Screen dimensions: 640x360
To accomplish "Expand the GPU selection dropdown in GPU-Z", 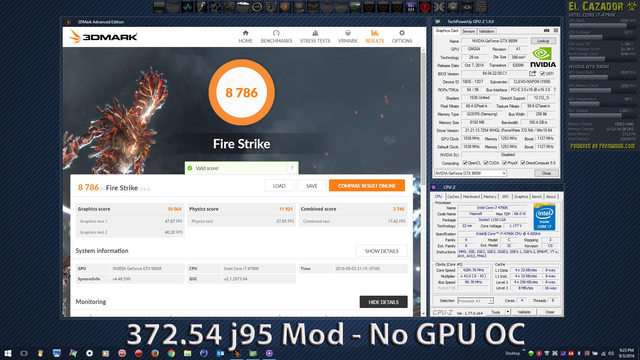I will click(470, 173).
